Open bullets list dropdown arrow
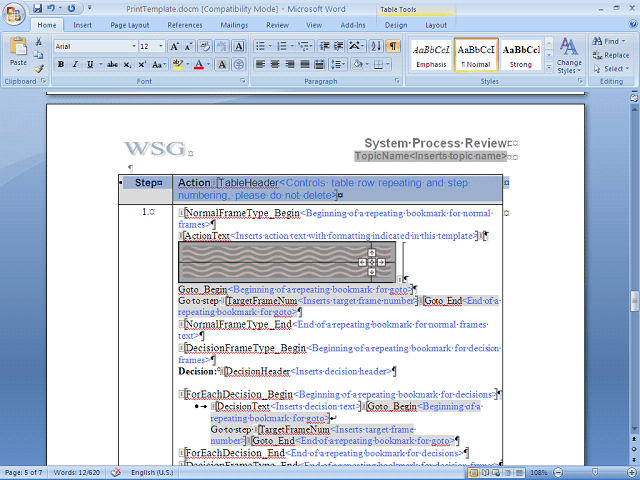This screenshot has width=640, height=480. [270, 46]
